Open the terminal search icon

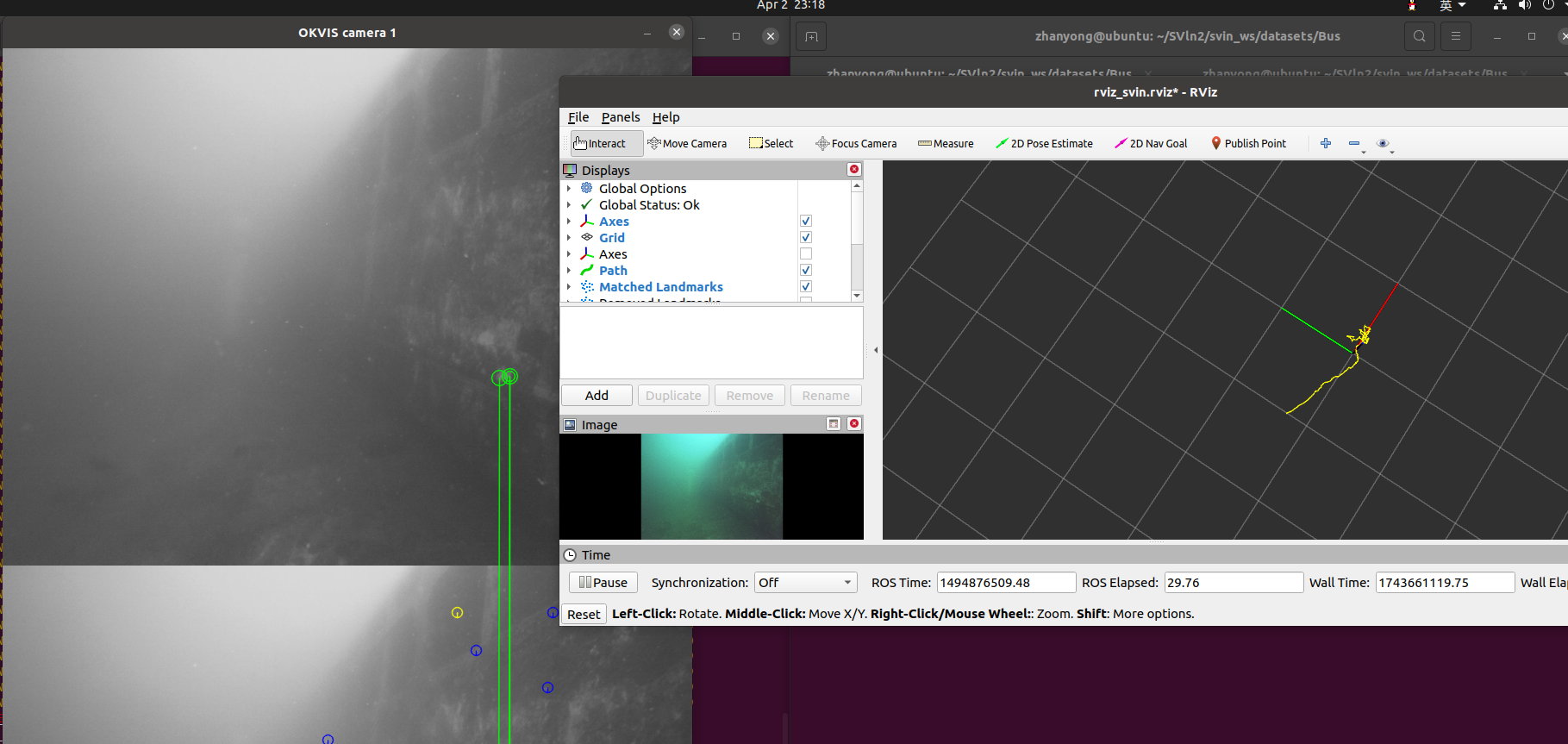coord(1419,36)
